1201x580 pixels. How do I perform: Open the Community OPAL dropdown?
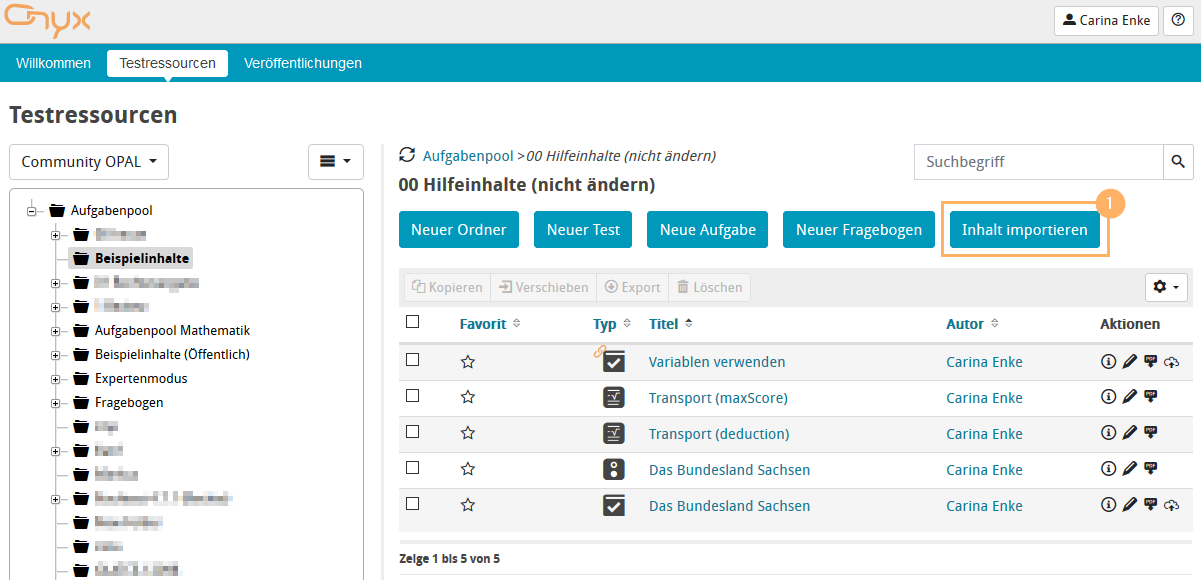(x=89, y=162)
